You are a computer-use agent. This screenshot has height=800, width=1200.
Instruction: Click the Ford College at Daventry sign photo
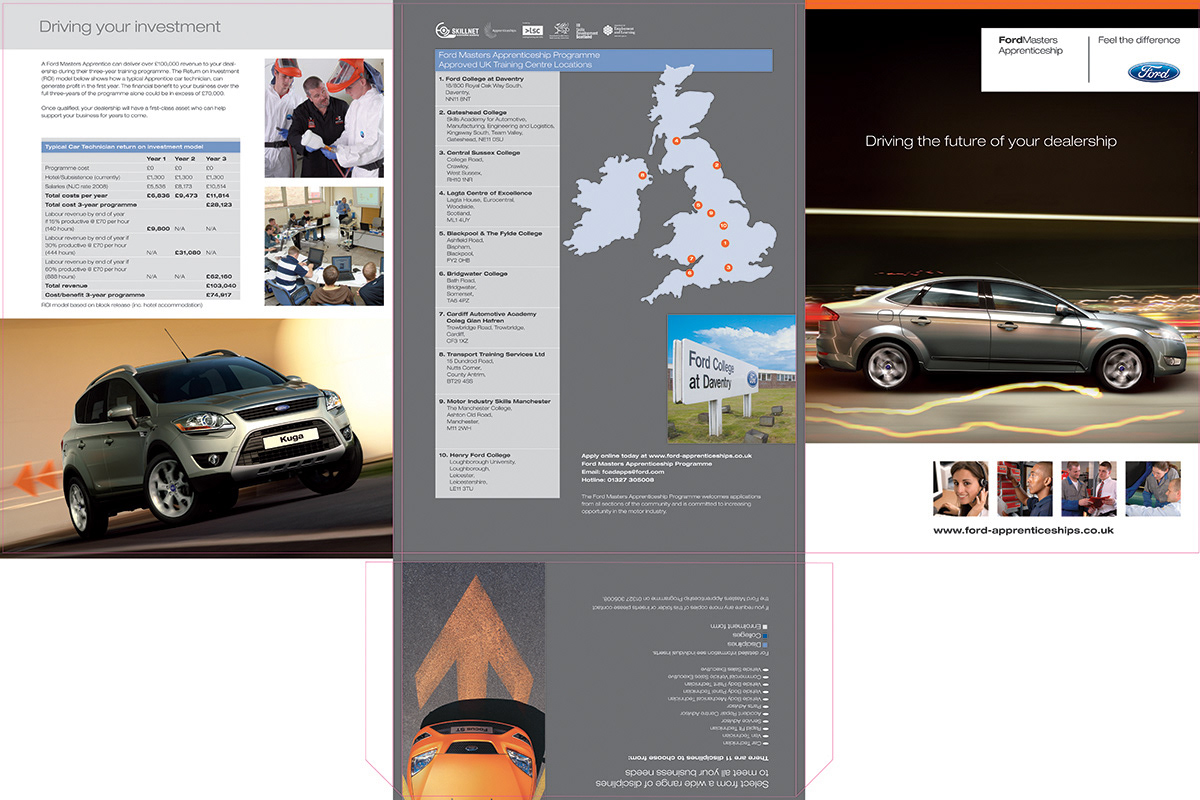tap(731, 379)
